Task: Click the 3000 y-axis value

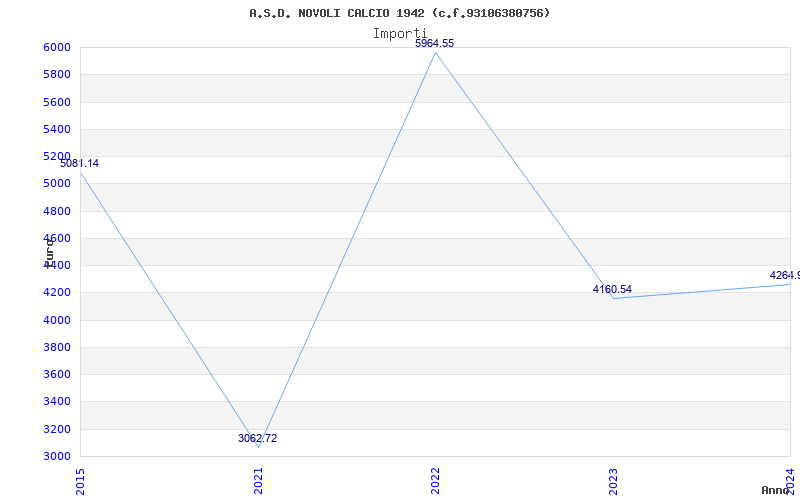Action: pos(57,456)
